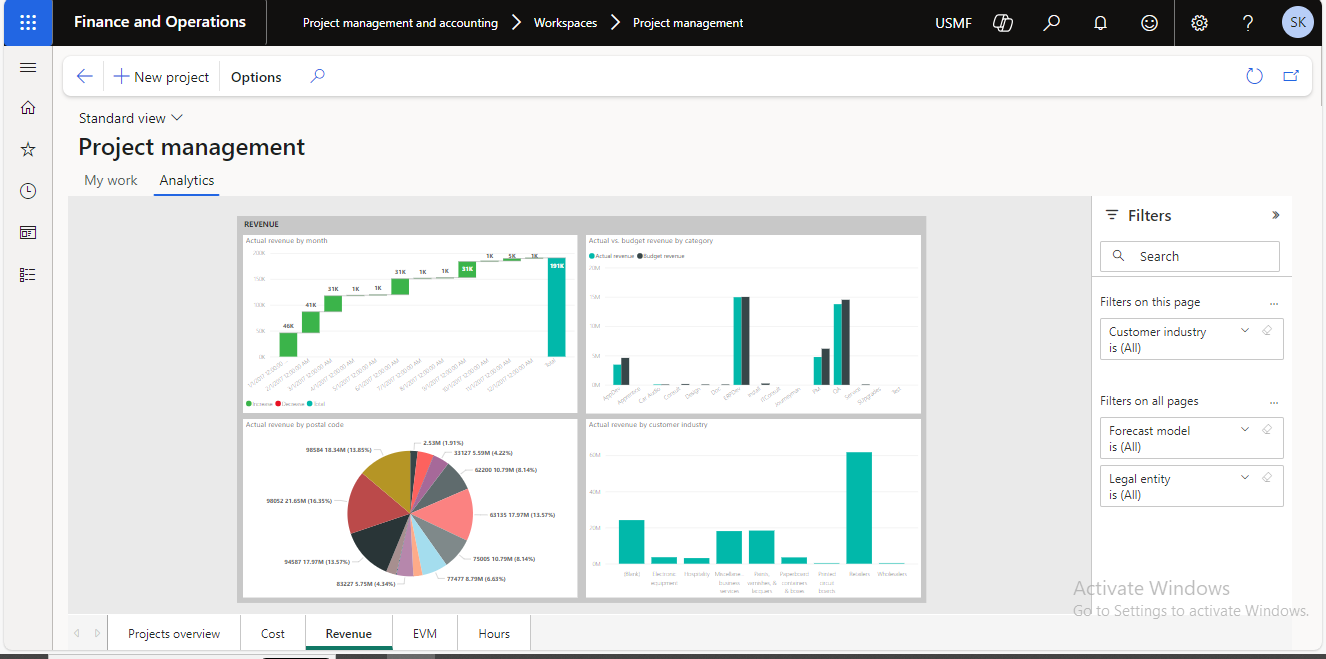Open the notifications bell
Screen dimensions: 1326x659
pos(1101,23)
